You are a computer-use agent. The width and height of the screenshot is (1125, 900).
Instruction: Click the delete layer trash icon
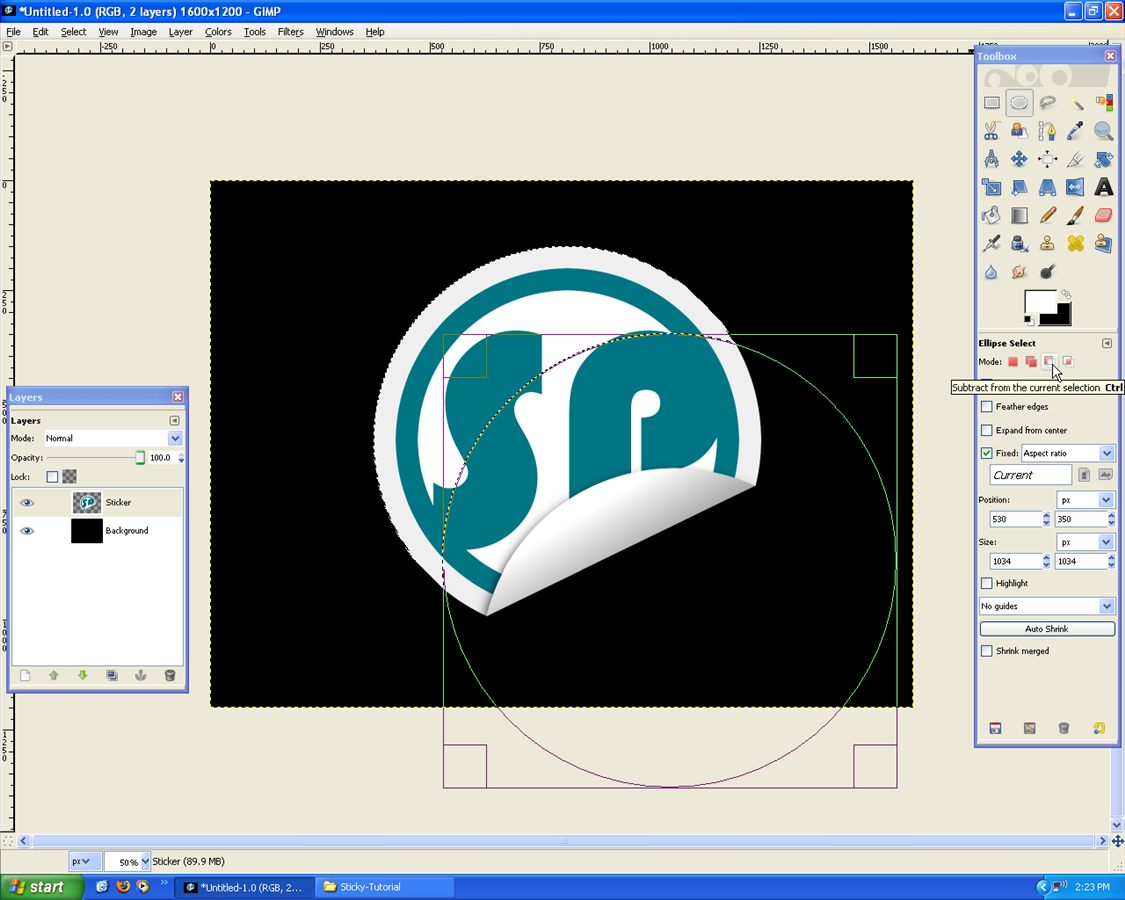pos(170,675)
